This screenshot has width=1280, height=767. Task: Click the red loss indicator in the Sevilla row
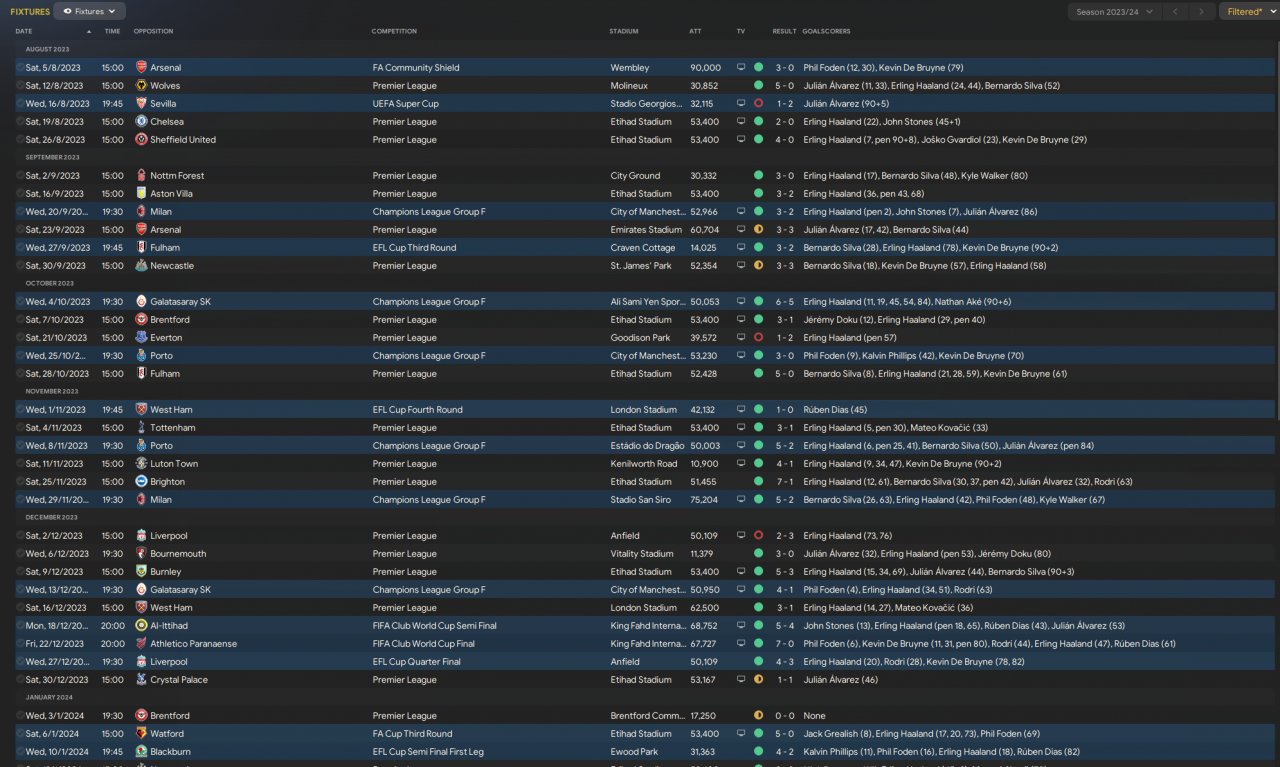tap(758, 104)
